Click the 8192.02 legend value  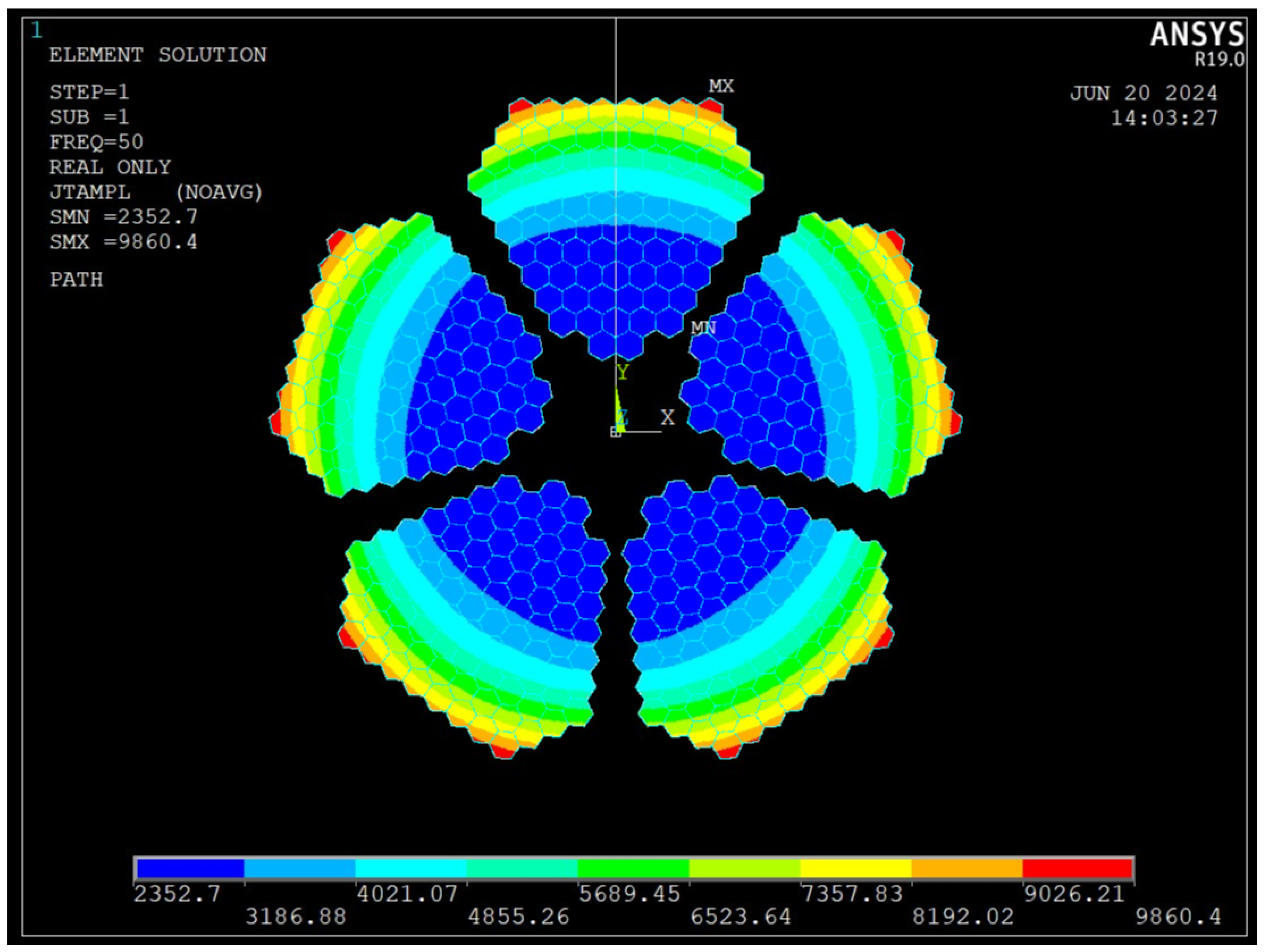point(963,917)
